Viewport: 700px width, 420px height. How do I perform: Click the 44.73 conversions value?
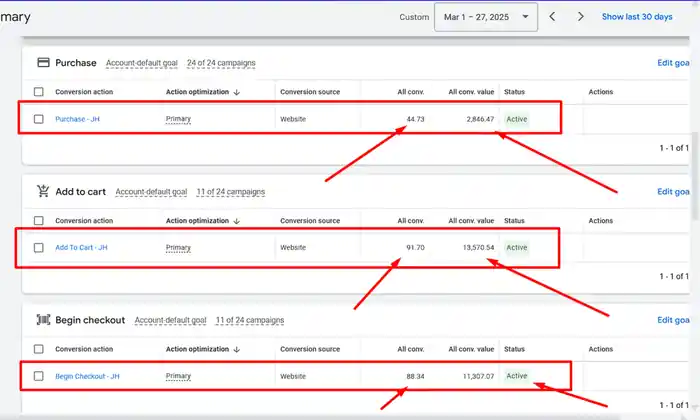tap(415, 119)
